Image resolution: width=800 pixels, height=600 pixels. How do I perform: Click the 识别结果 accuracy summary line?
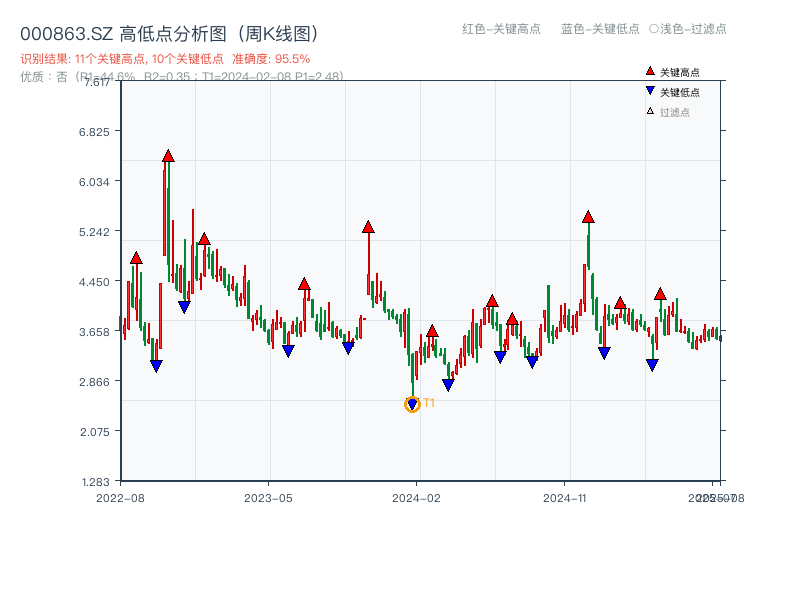tap(160, 58)
